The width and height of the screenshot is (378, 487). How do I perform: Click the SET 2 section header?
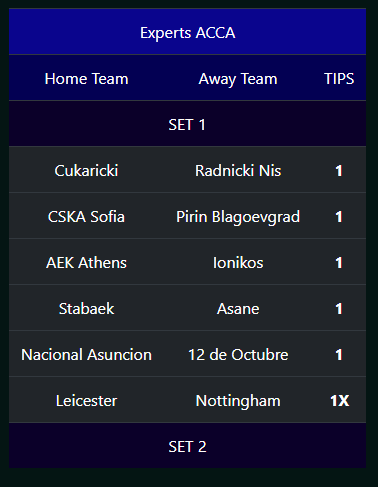pyautogui.click(x=187, y=447)
